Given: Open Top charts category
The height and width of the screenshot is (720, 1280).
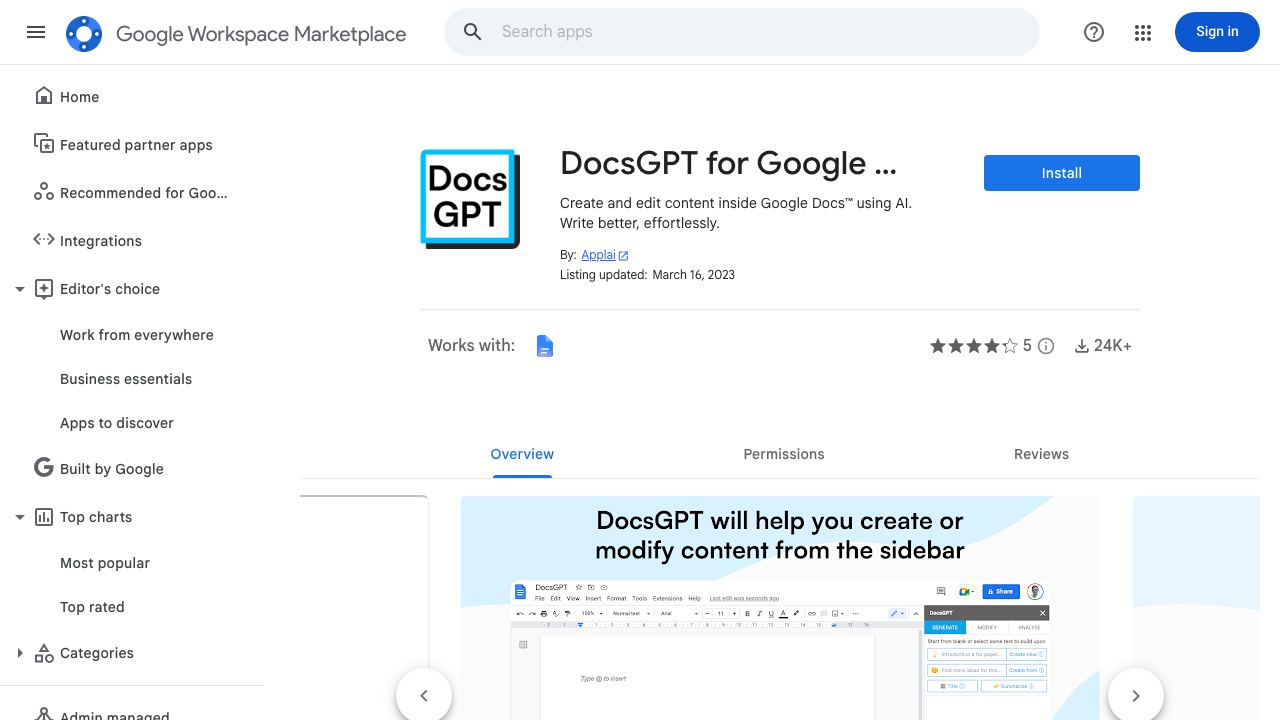Looking at the screenshot, I should tap(96, 517).
